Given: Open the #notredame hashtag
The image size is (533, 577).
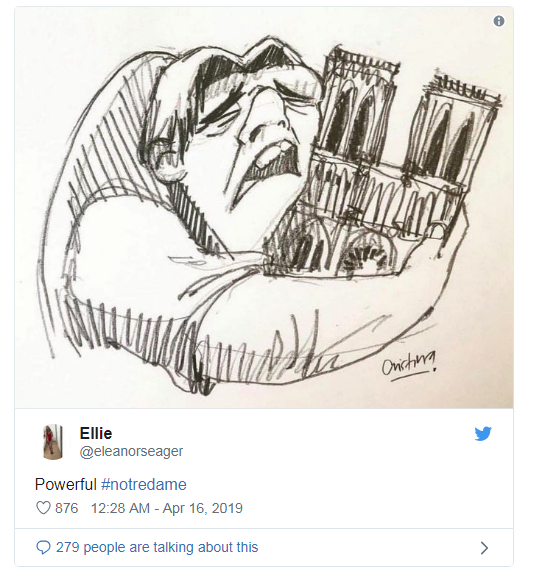Looking at the screenshot, I should [144, 484].
